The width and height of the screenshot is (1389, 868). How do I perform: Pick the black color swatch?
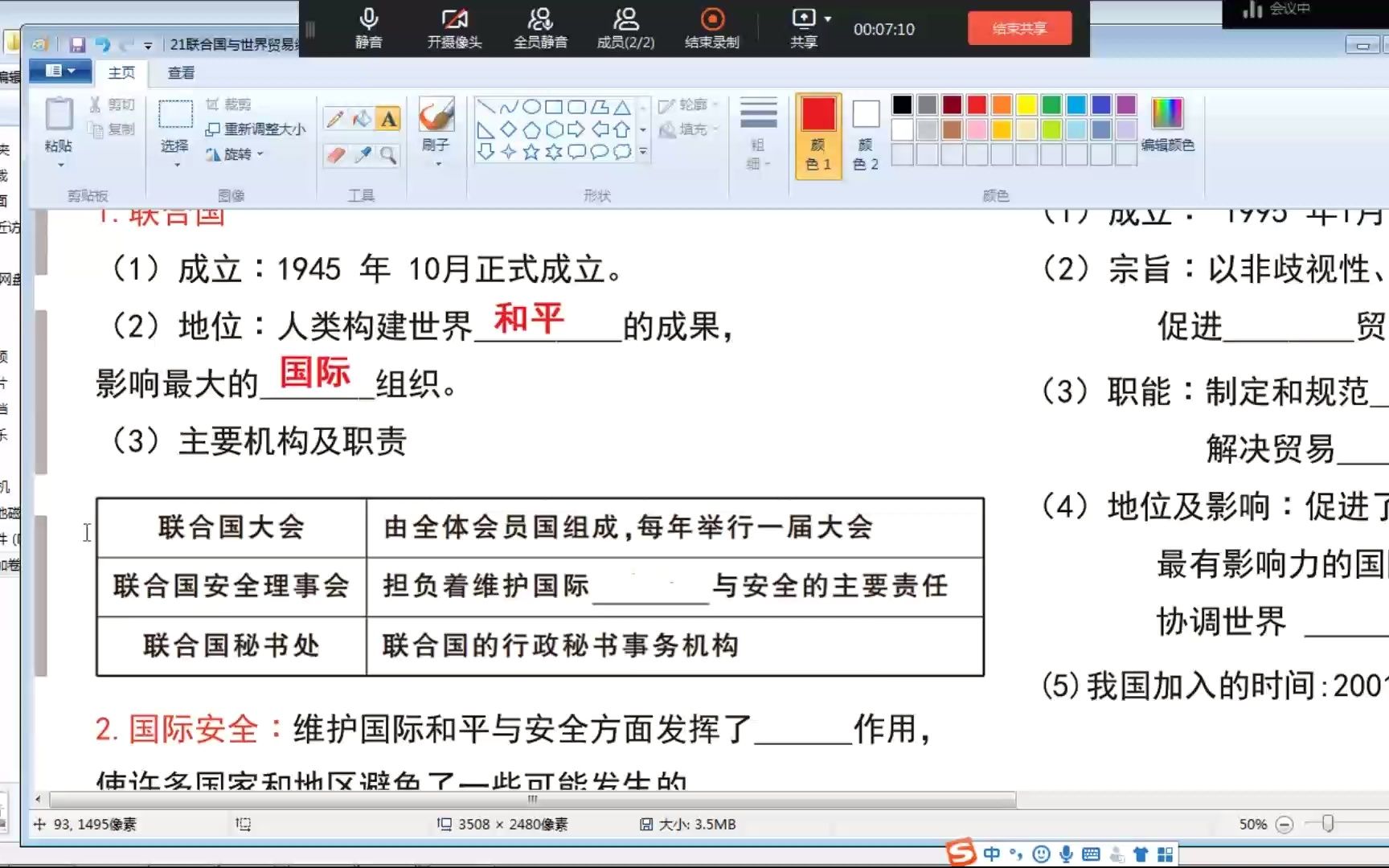coord(902,104)
